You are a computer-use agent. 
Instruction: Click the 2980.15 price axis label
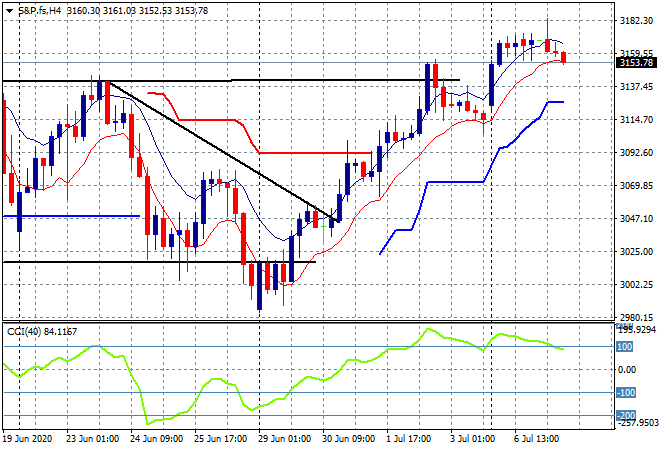(636, 317)
